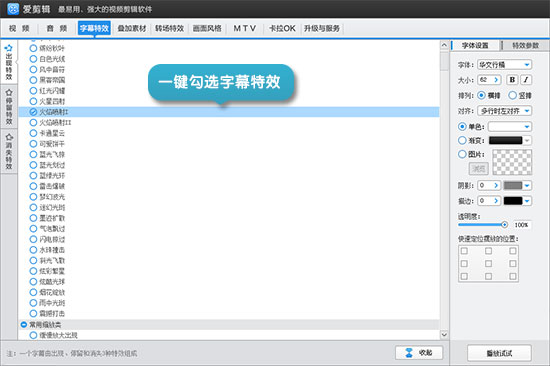Viewport: 550px width, 366px height.
Task: Click the black 描边 stroke color swatch
Action: pos(513,201)
